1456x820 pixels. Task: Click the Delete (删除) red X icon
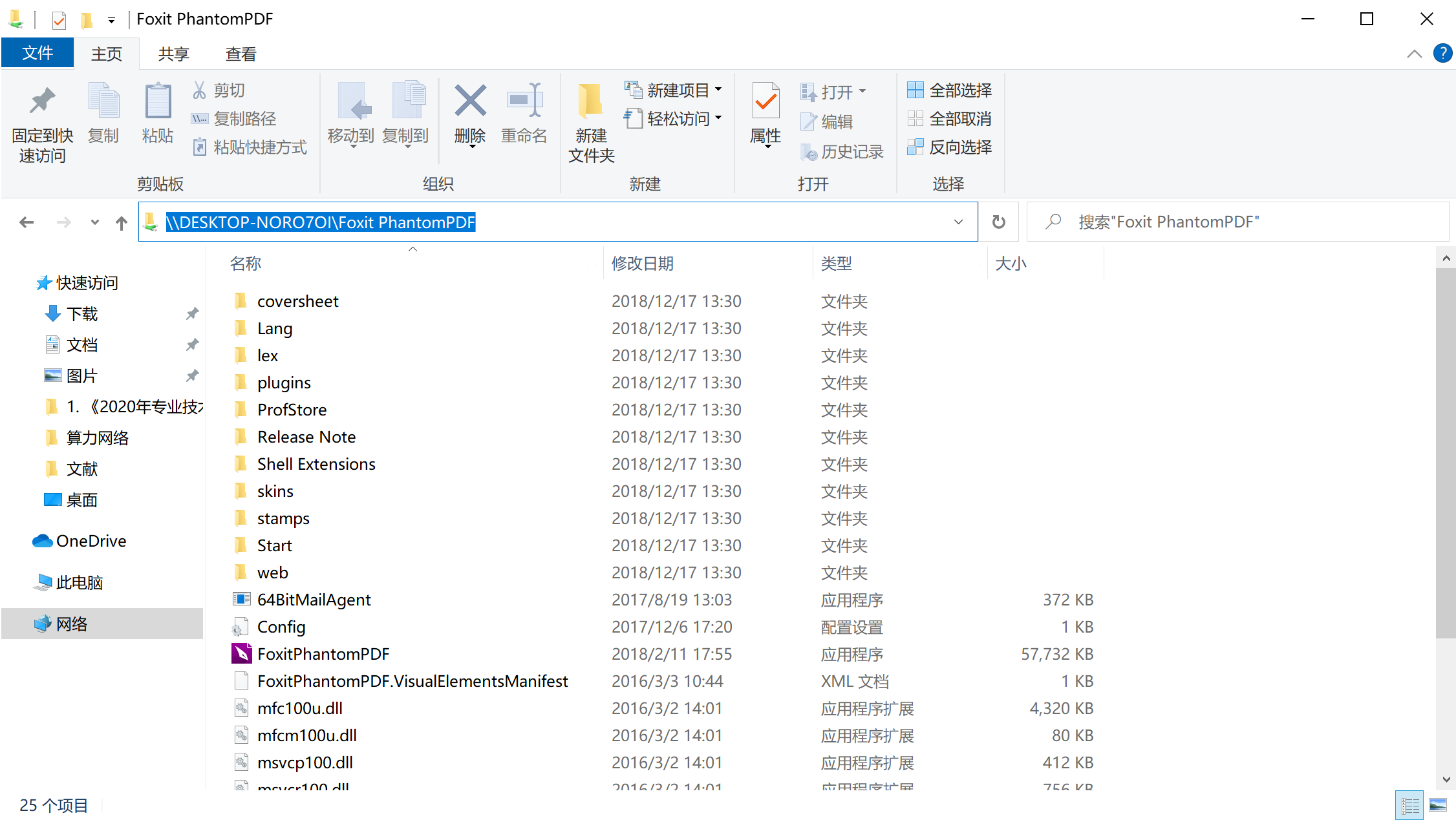click(470, 102)
